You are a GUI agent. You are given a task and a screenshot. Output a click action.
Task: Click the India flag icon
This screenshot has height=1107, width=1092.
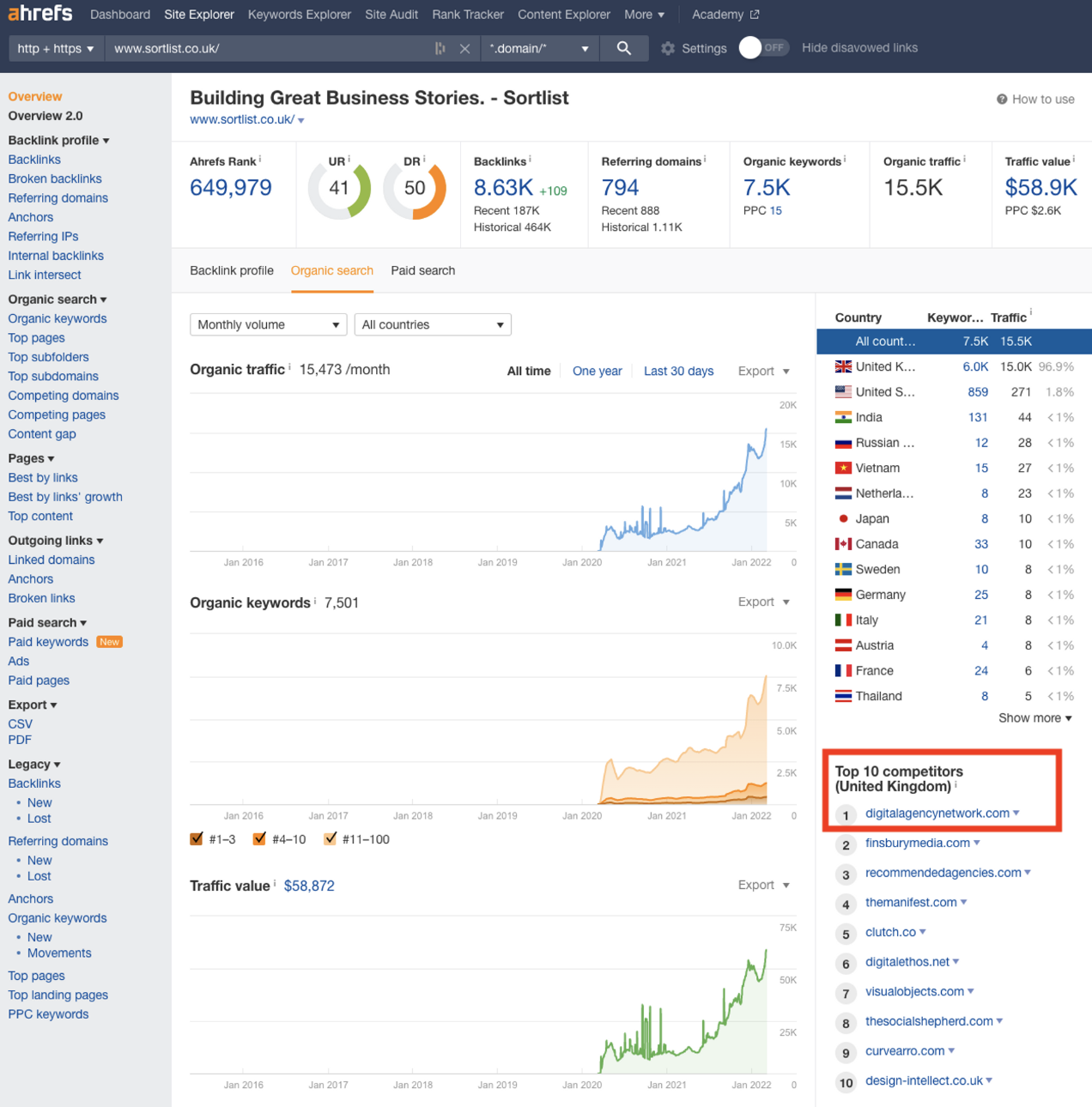tap(843, 417)
